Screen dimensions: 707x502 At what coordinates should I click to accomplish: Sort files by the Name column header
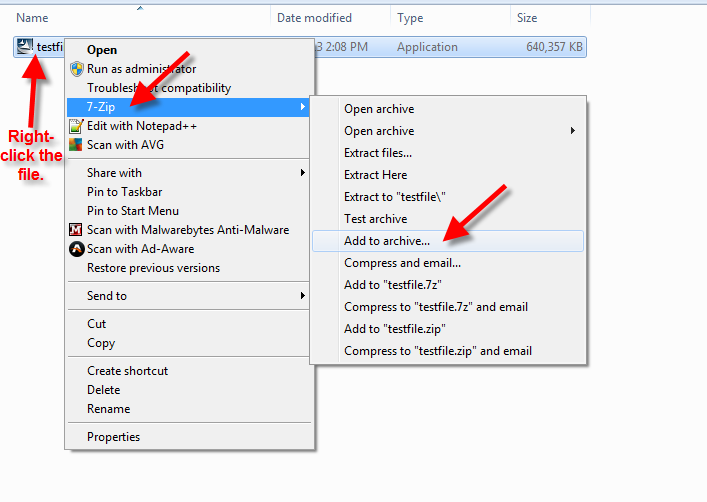pos(33,18)
